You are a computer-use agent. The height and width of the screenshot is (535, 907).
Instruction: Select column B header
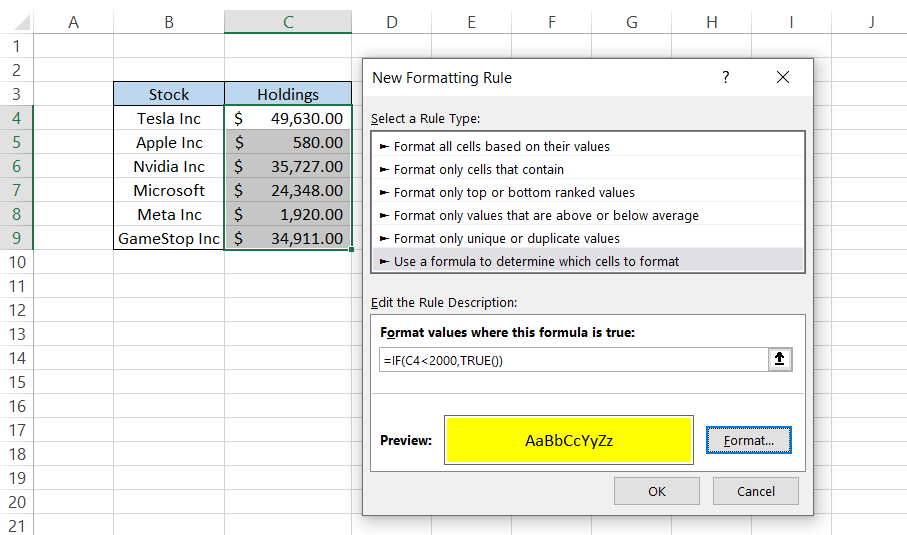(168, 22)
